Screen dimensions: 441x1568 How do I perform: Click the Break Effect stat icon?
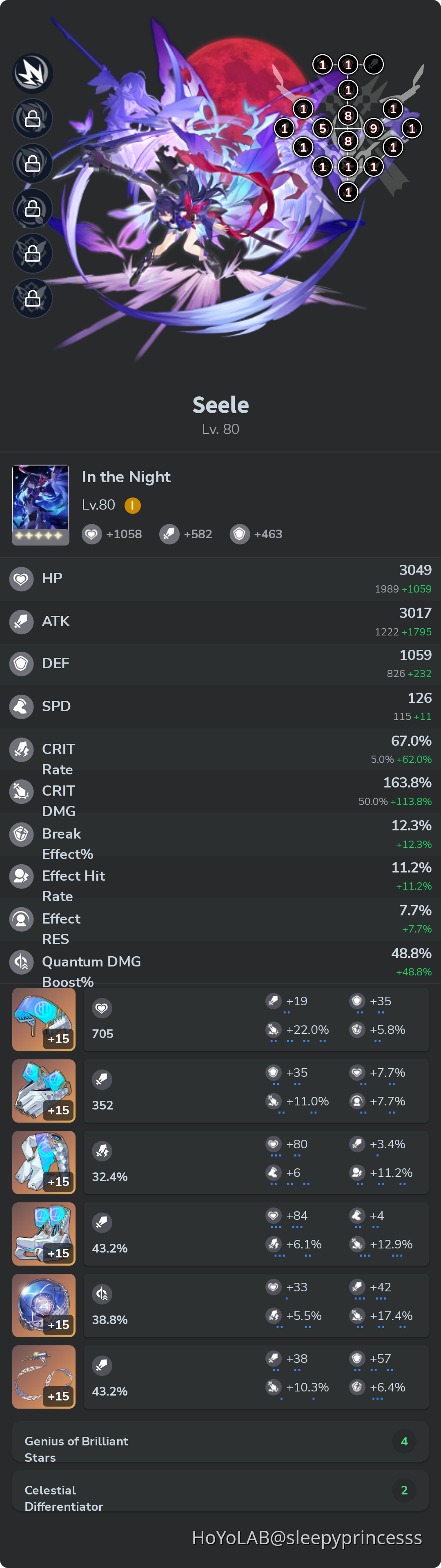click(21, 834)
